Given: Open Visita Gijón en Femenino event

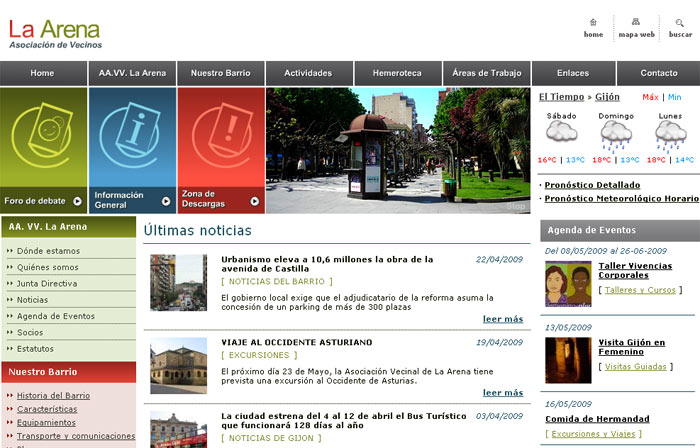Looking at the screenshot, I should (x=631, y=348).
